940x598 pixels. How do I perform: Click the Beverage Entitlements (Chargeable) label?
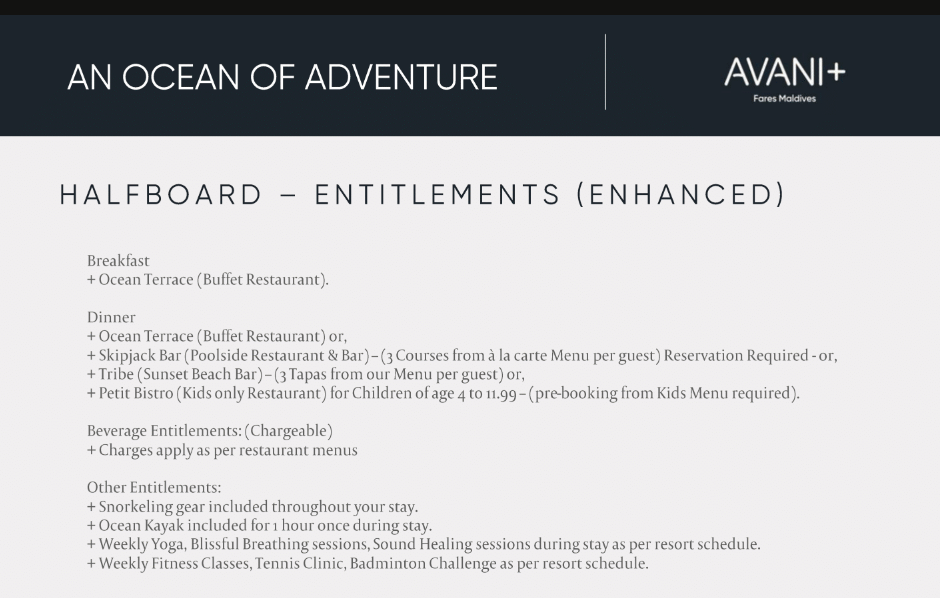coord(210,431)
